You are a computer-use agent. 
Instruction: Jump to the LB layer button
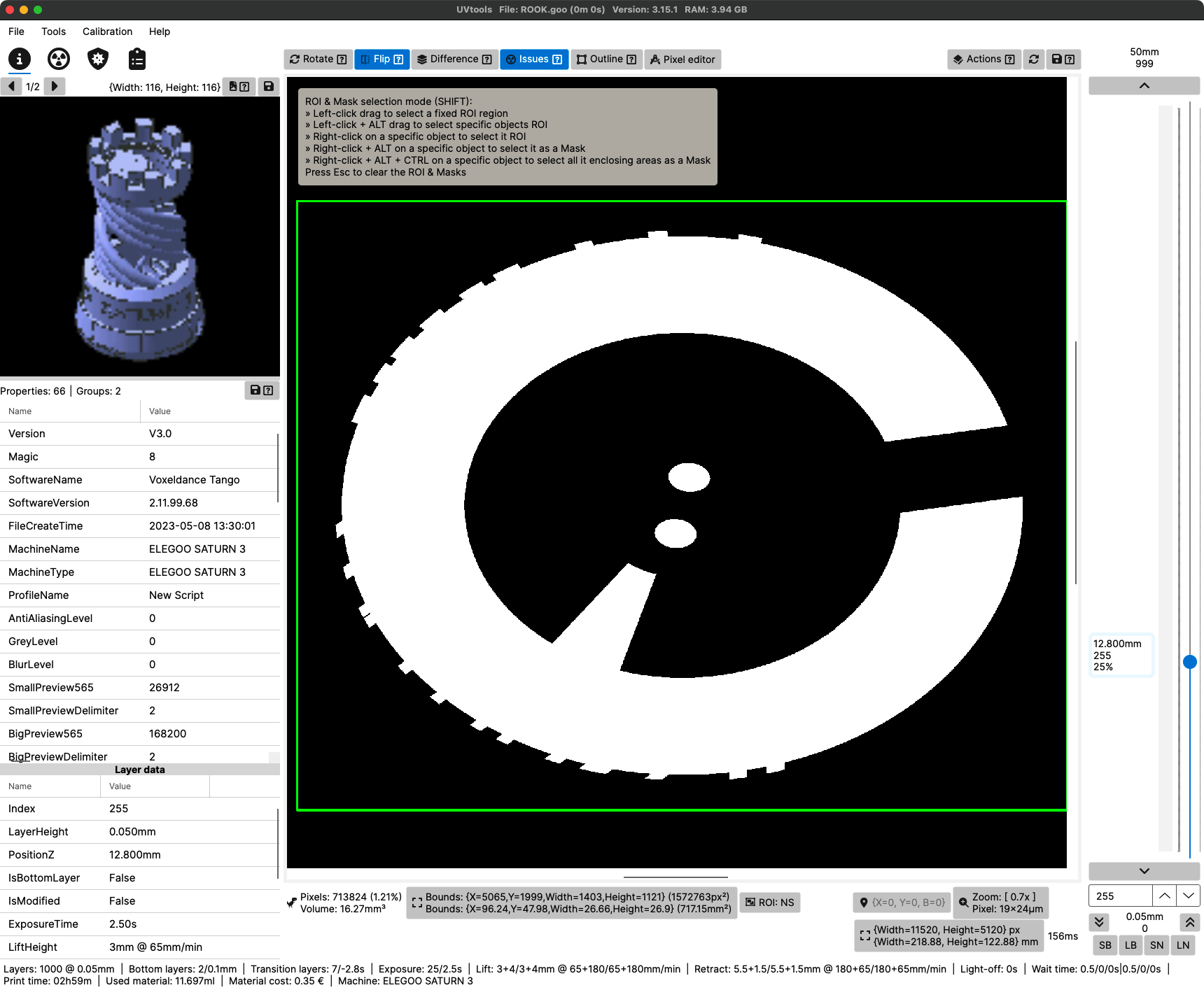pyautogui.click(x=1130, y=945)
